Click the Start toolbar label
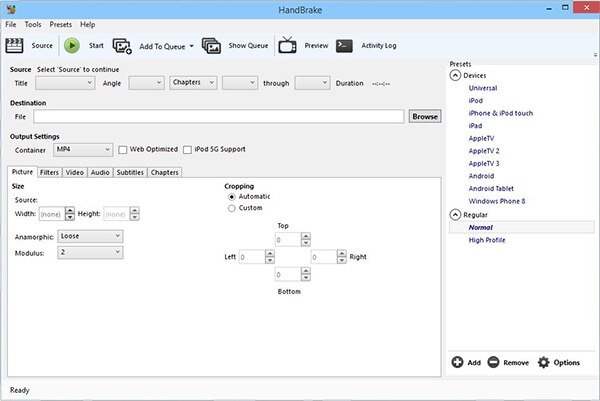The image size is (600, 401). coord(96,46)
